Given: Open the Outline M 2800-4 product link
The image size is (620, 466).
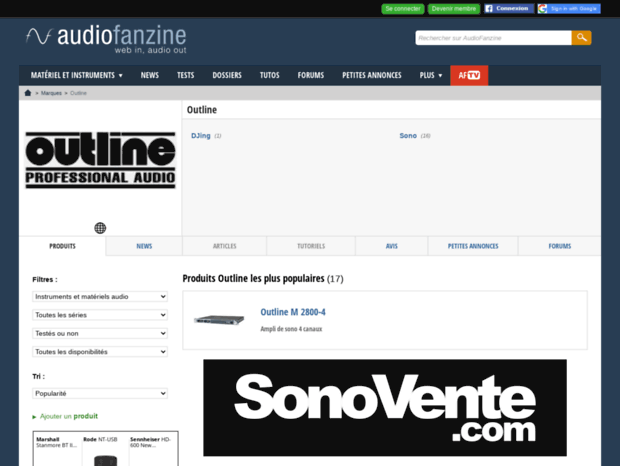Looking at the screenshot, I should point(293,312).
